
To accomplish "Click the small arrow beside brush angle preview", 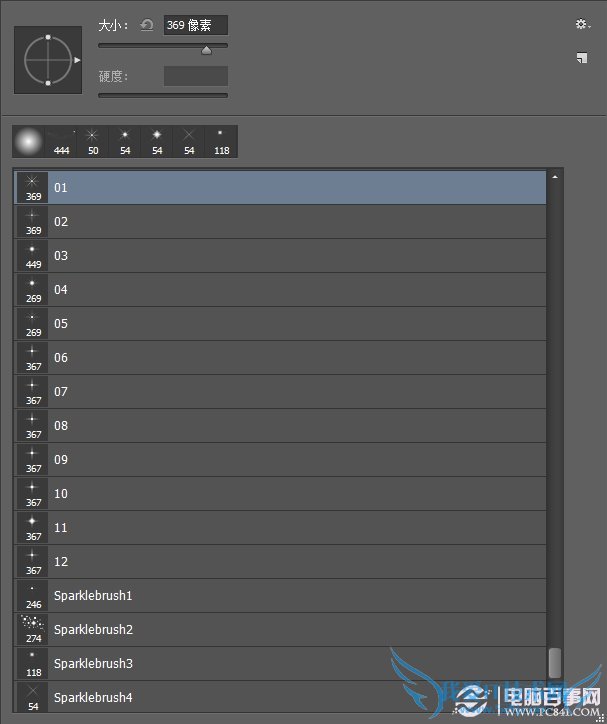I will click(x=77, y=60).
